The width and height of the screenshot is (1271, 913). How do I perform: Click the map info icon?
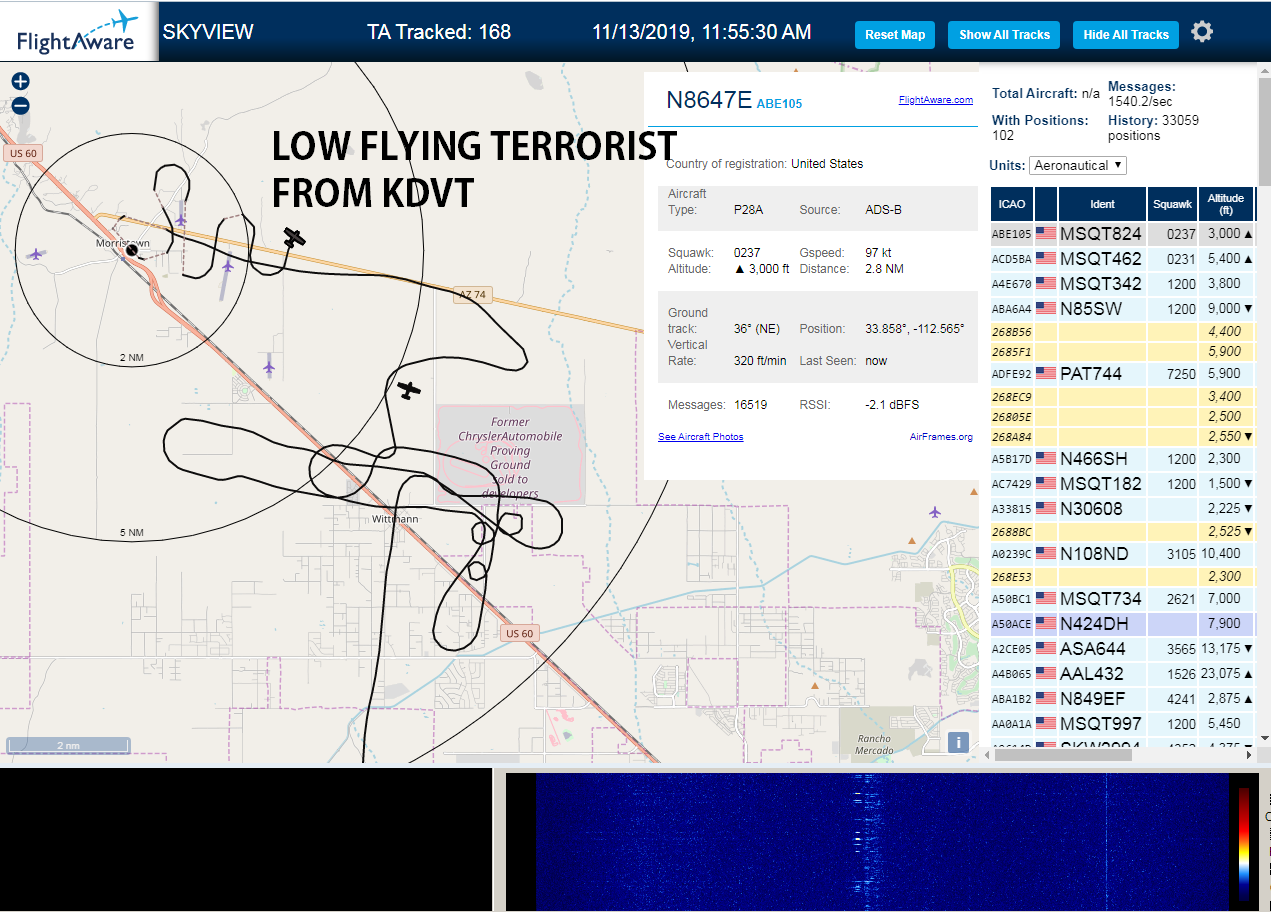coord(958,742)
